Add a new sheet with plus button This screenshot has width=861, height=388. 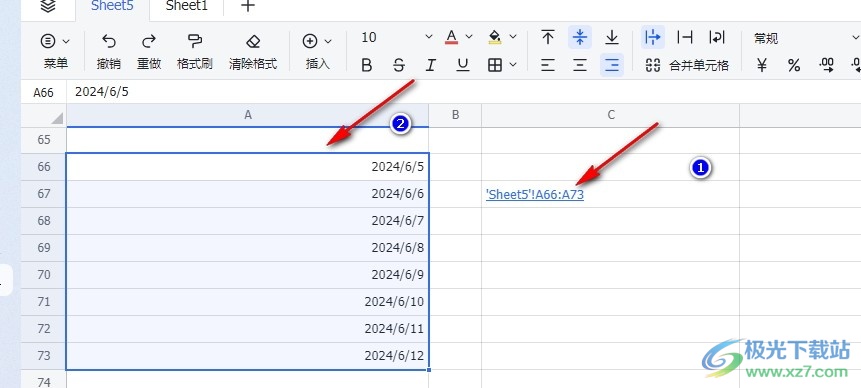(x=248, y=6)
